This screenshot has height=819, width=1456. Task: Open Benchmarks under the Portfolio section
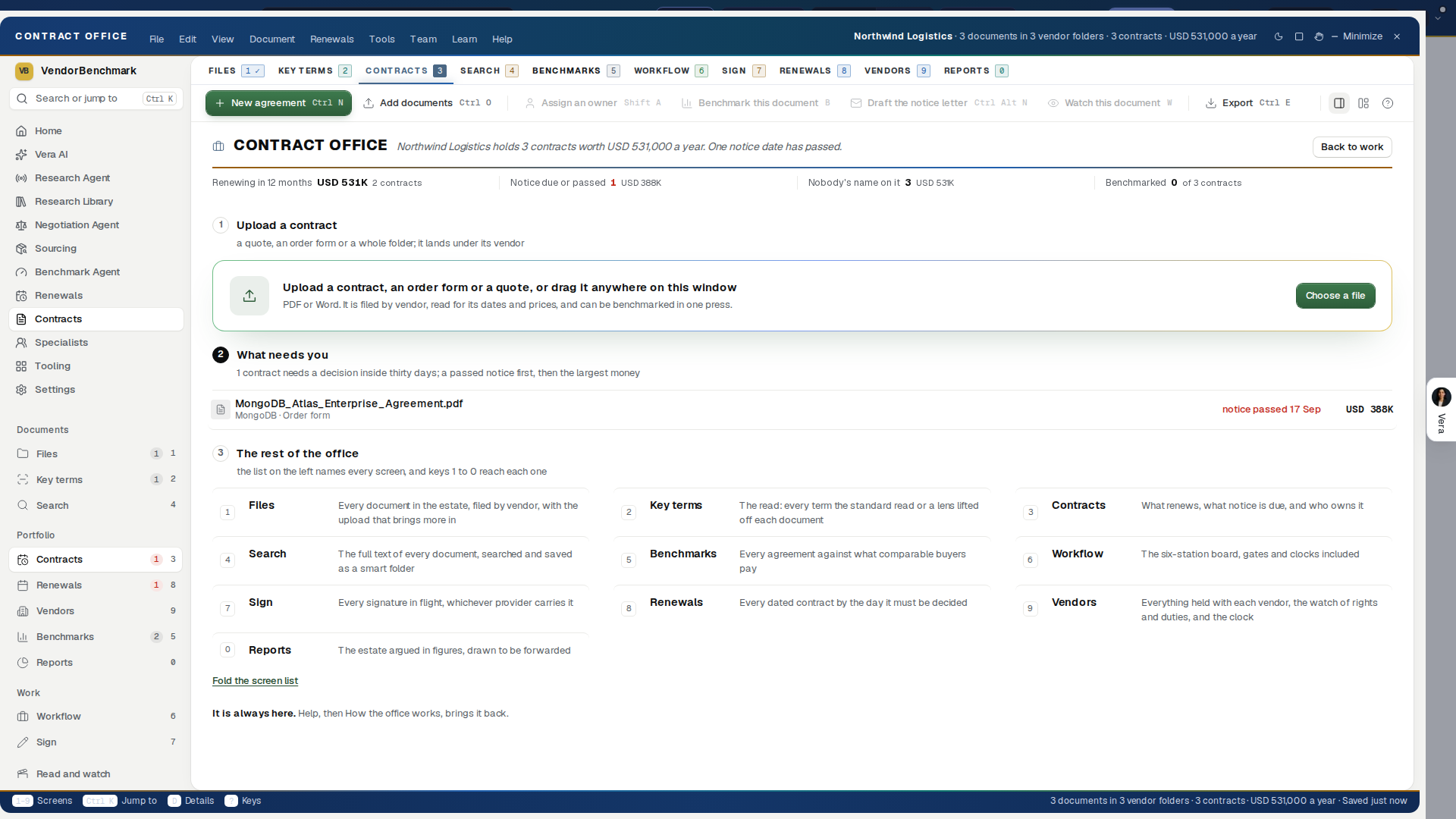click(x=96, y=636)
